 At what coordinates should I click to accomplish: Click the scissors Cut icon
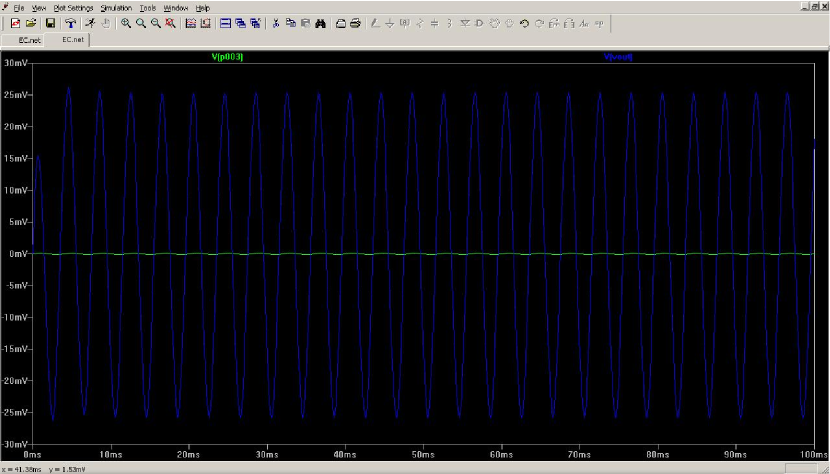(276, 22)
